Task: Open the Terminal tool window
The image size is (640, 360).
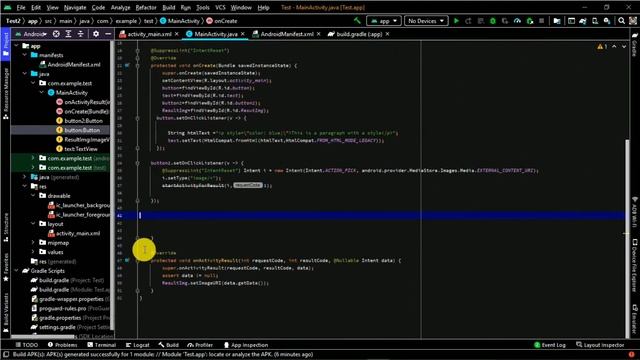Action: (102, 345)
